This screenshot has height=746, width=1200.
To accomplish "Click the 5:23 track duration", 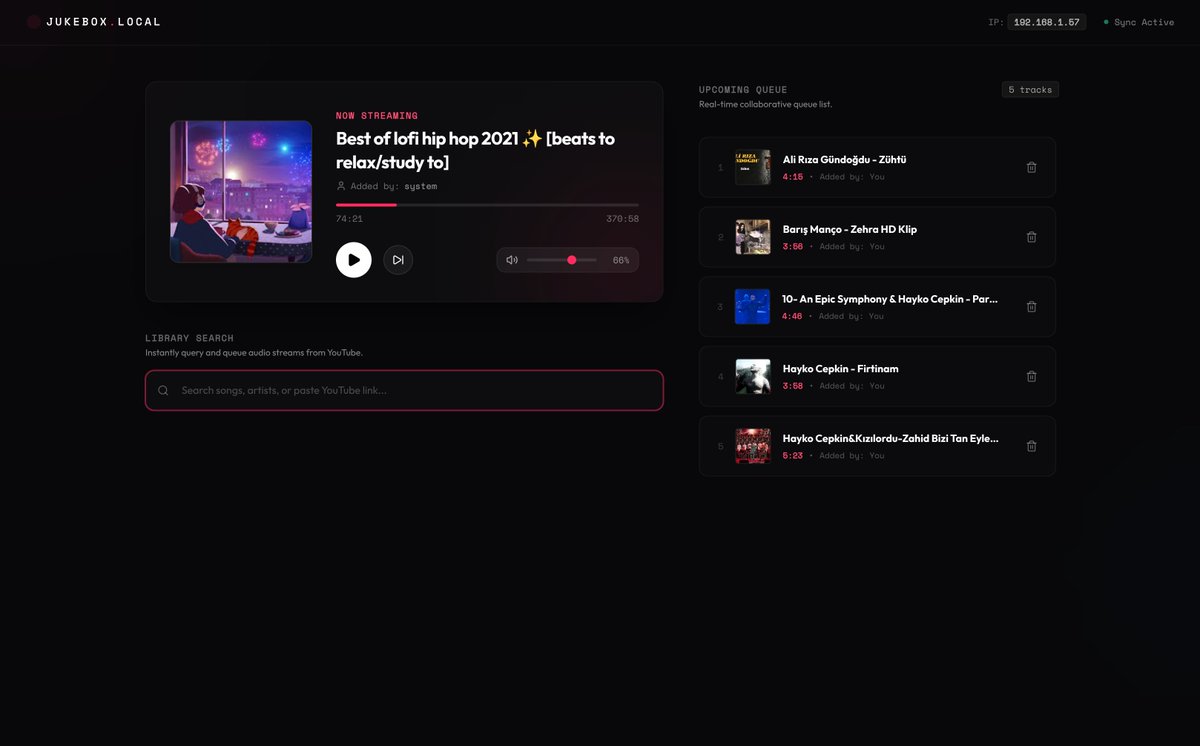I will [x=793, y=456].
